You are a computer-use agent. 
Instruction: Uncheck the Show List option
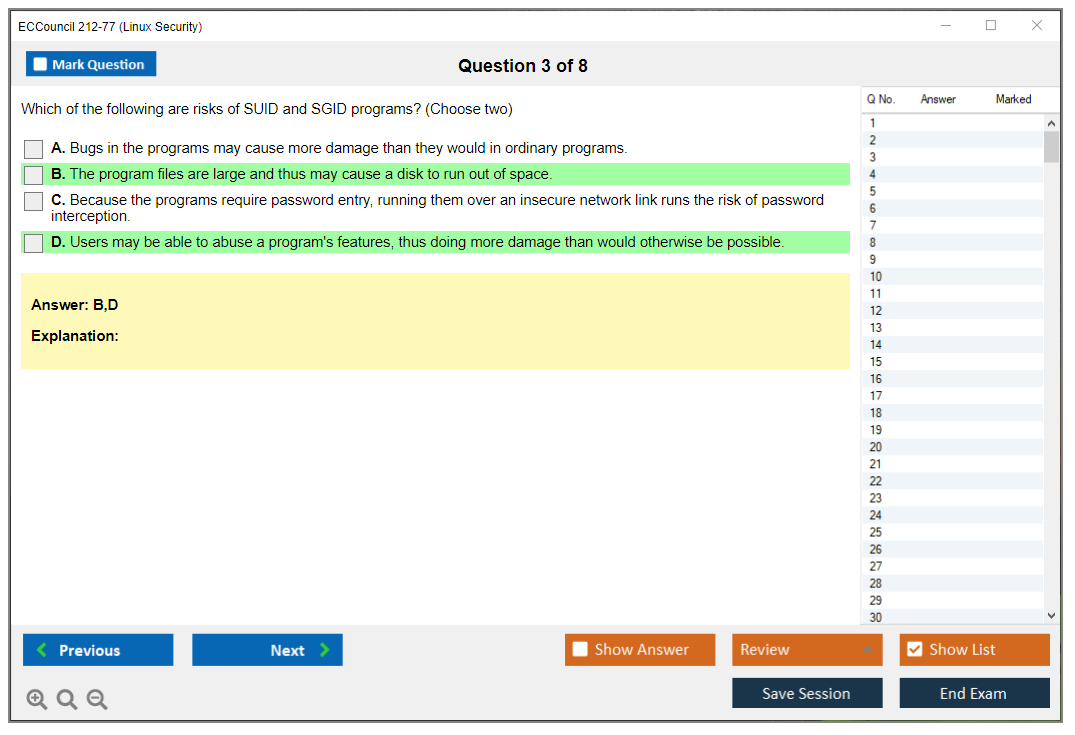click(x=914, y=650)
